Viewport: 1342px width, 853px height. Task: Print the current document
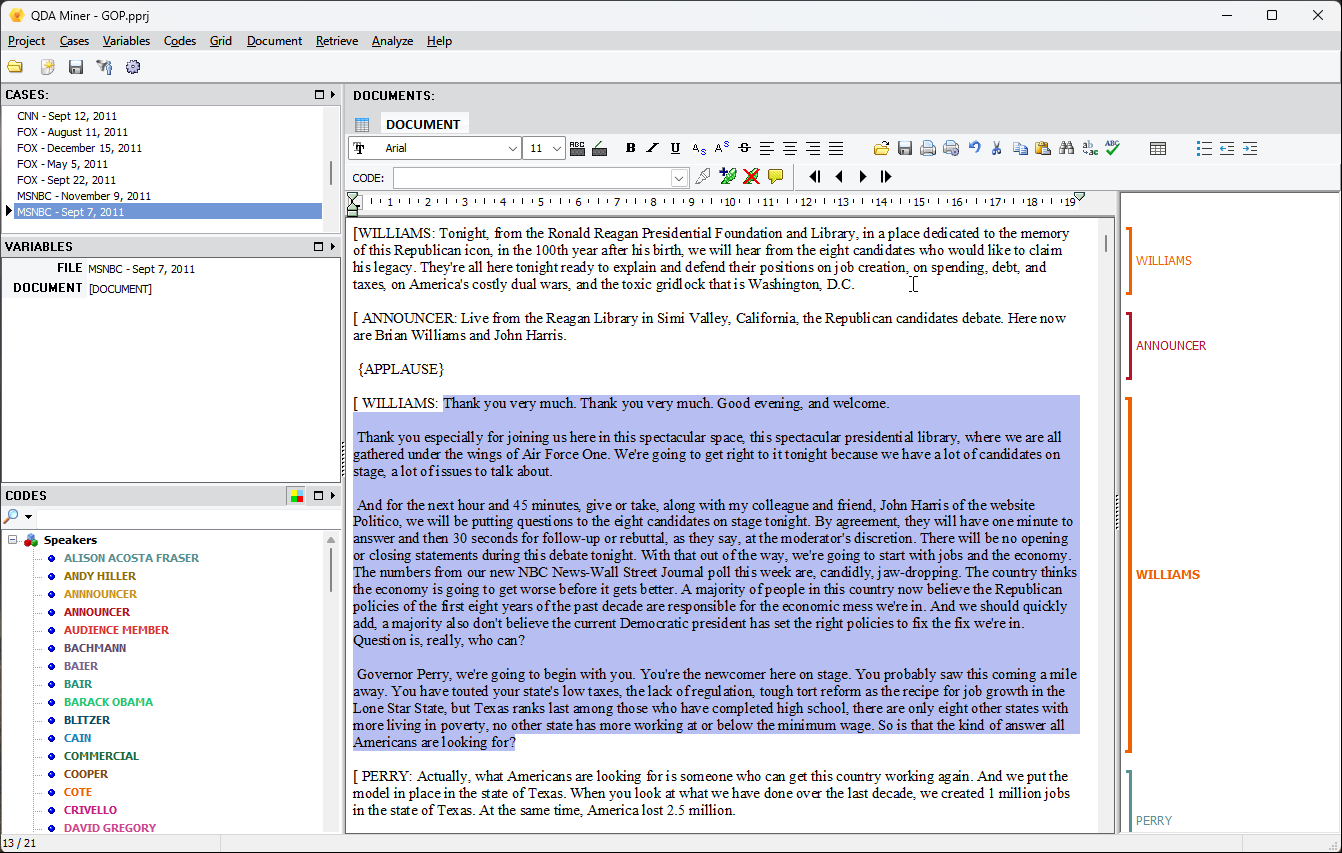tap(928, 148)
